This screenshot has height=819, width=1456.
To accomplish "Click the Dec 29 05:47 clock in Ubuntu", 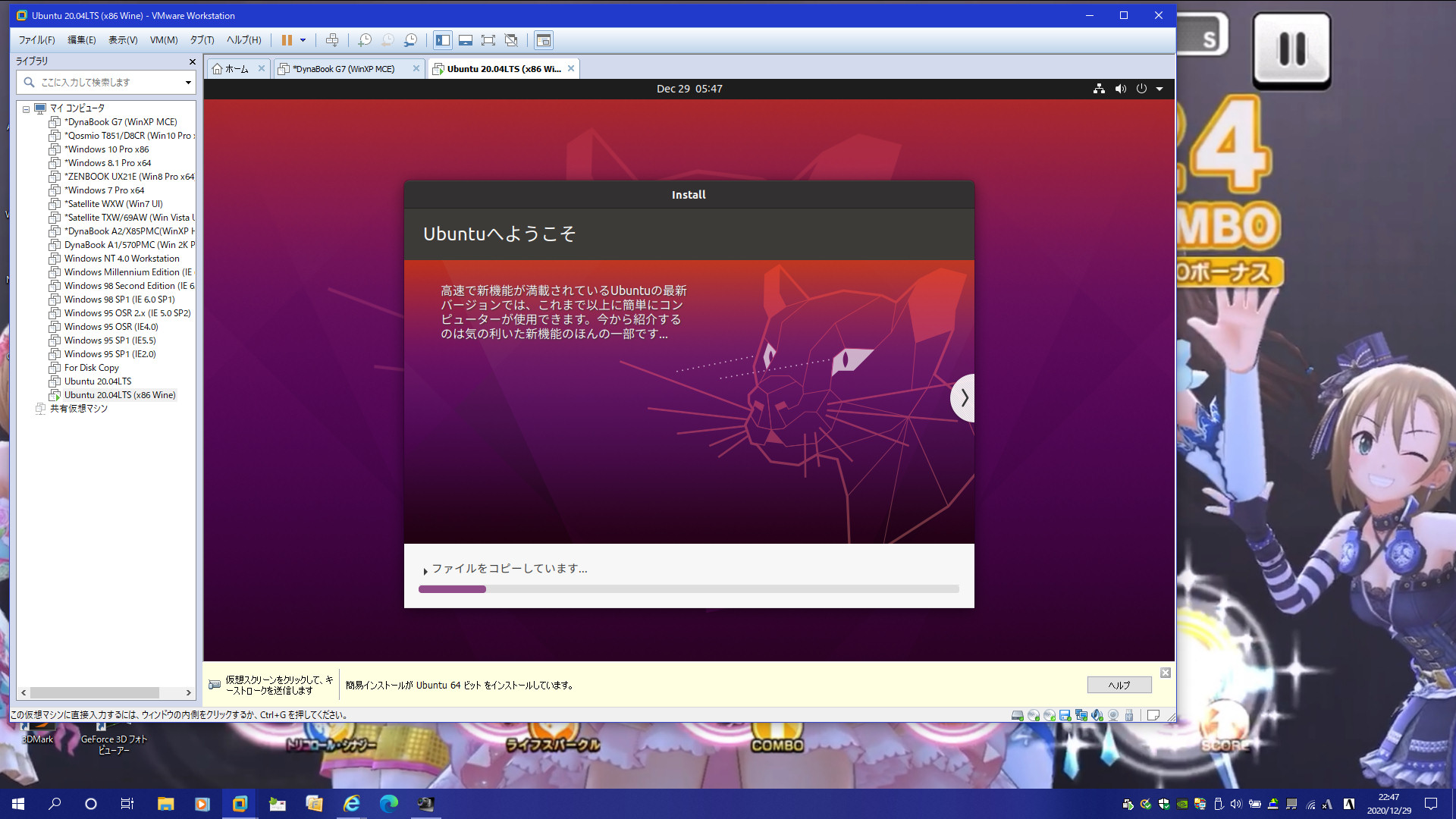I will click(689, 89).
